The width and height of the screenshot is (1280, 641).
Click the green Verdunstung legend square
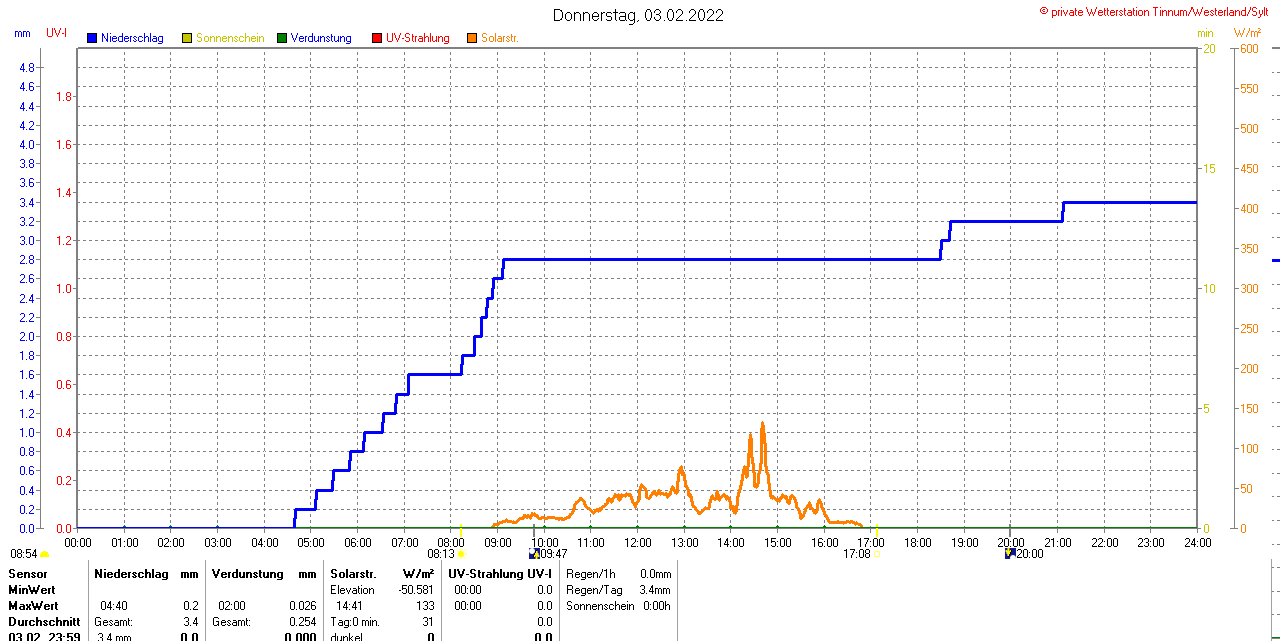[x=282, y=38]
